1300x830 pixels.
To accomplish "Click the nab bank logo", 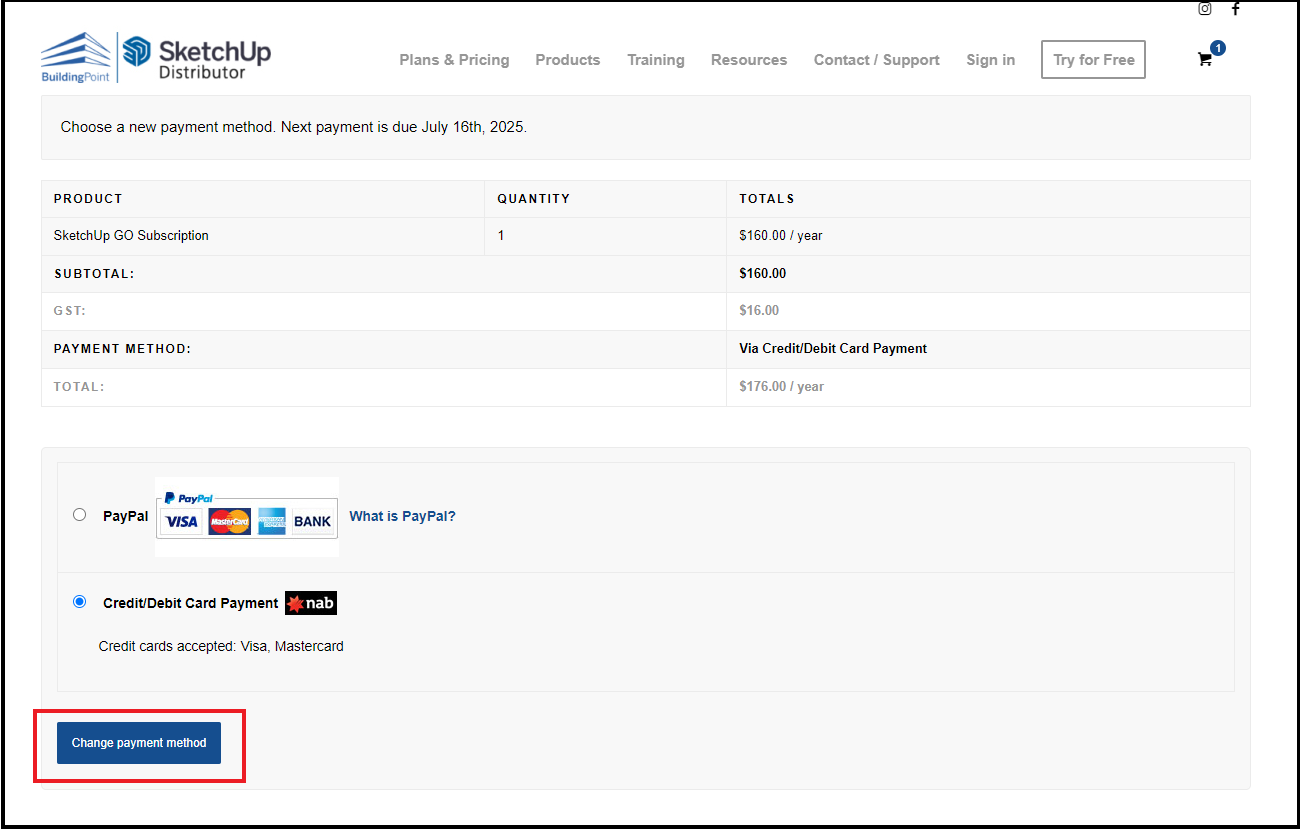I will (x=311, y=603).
